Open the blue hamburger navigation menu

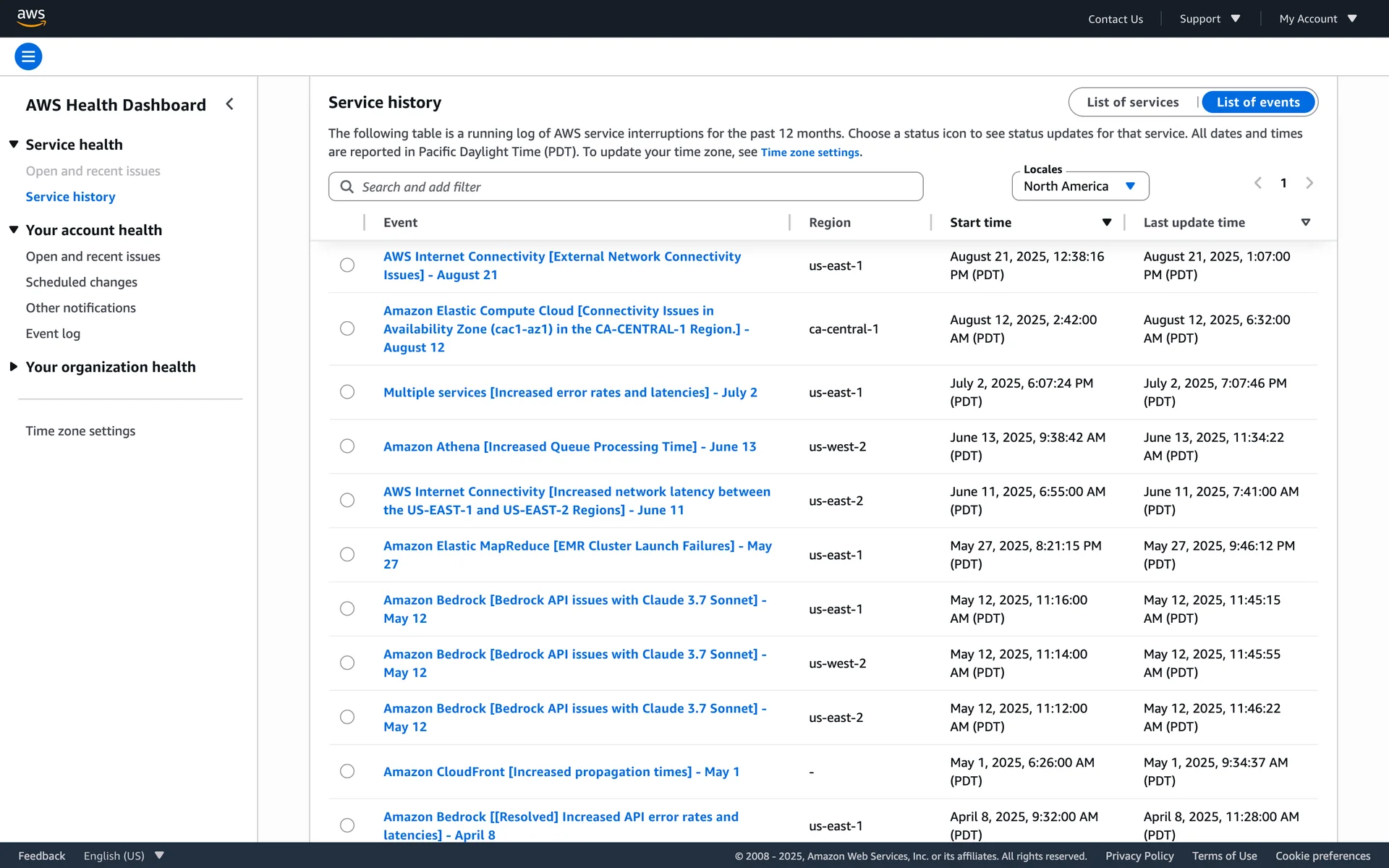(x=28, y=56)
